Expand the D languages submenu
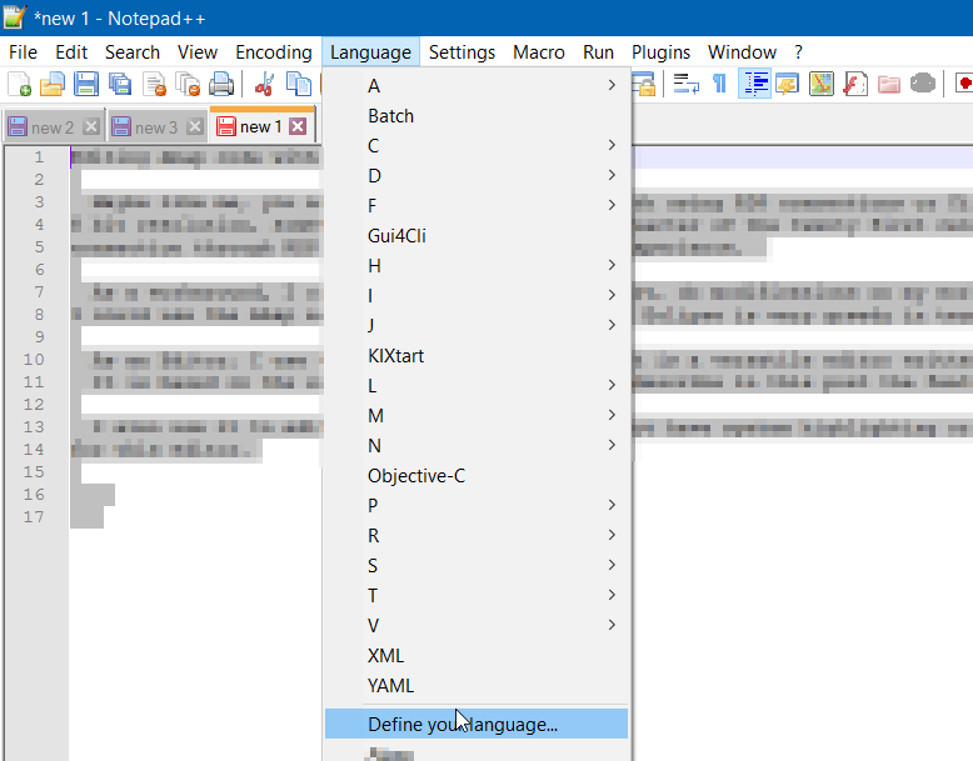Screen dimensions: 973x761 point(476,176)
